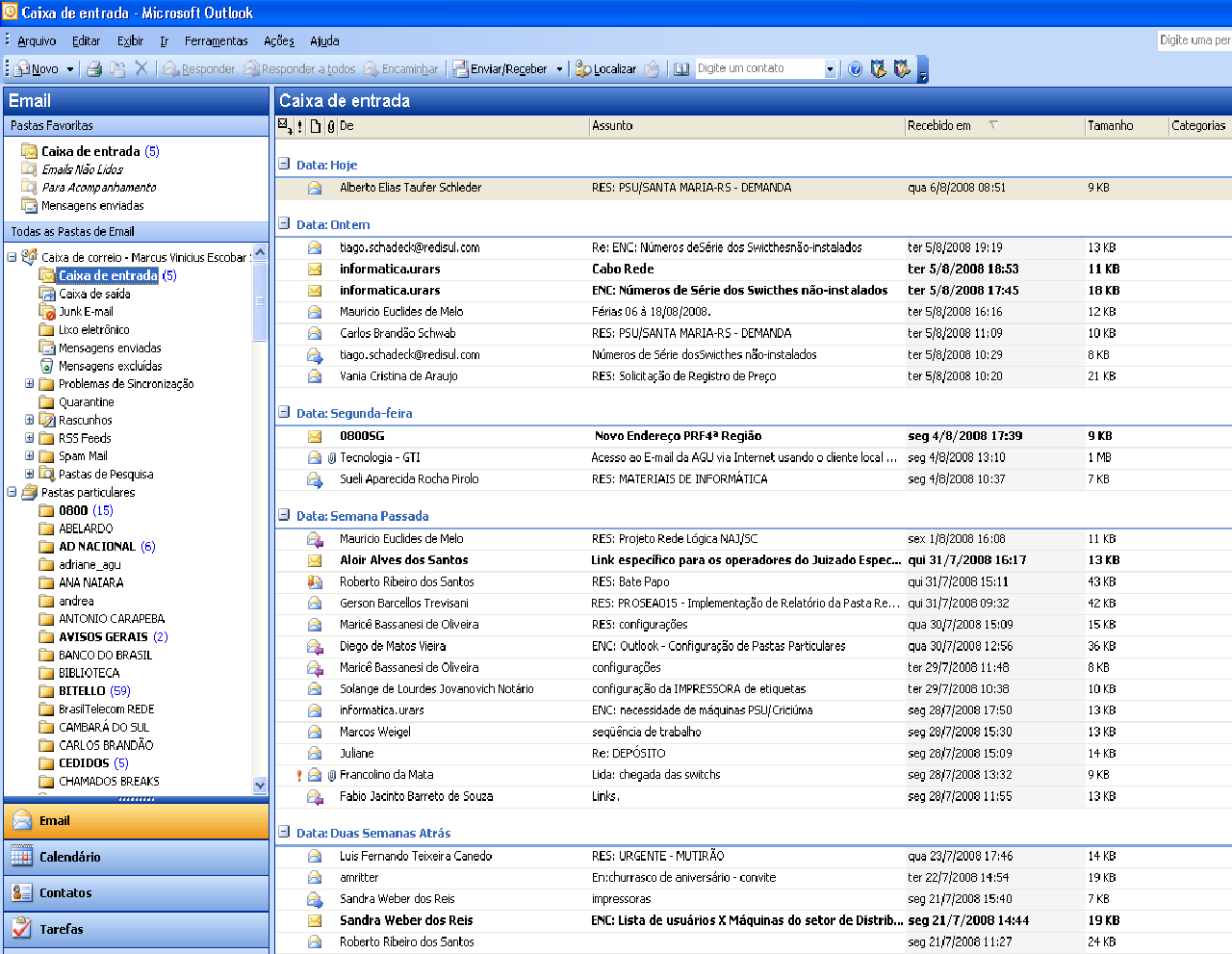Collapse the Data: Semana Passada group

[x=284, y=515]
